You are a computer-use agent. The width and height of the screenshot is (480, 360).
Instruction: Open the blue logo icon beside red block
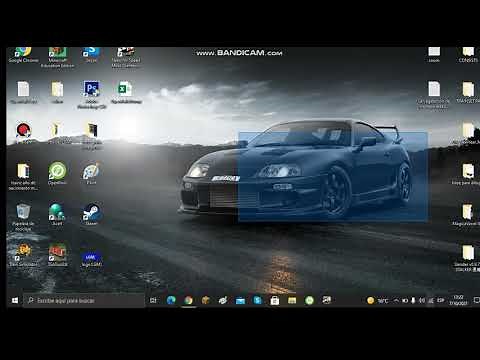click(91, 258)
